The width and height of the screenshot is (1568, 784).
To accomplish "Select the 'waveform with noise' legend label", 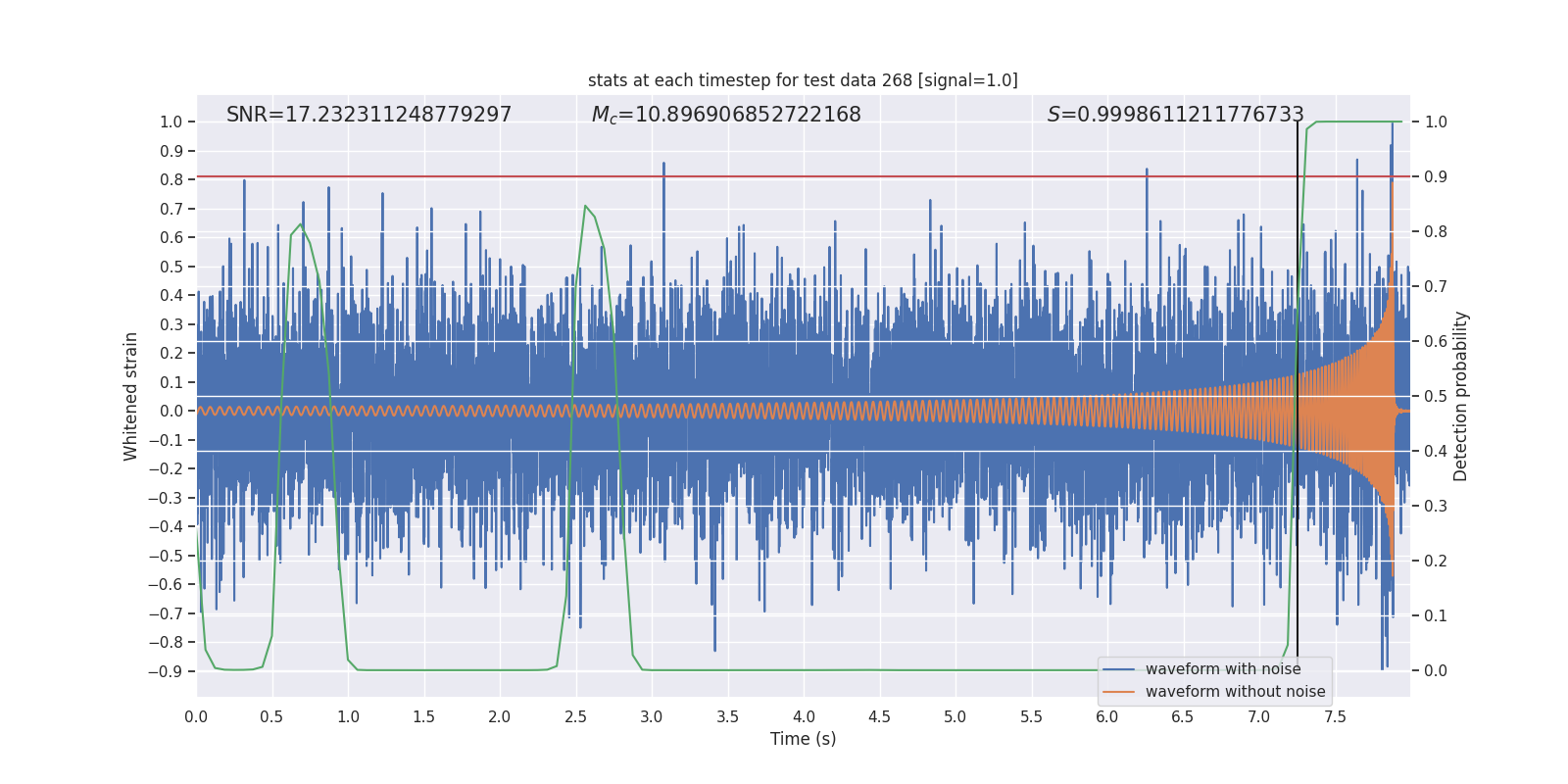I will pyautogui.click(x=1223, y=669).
